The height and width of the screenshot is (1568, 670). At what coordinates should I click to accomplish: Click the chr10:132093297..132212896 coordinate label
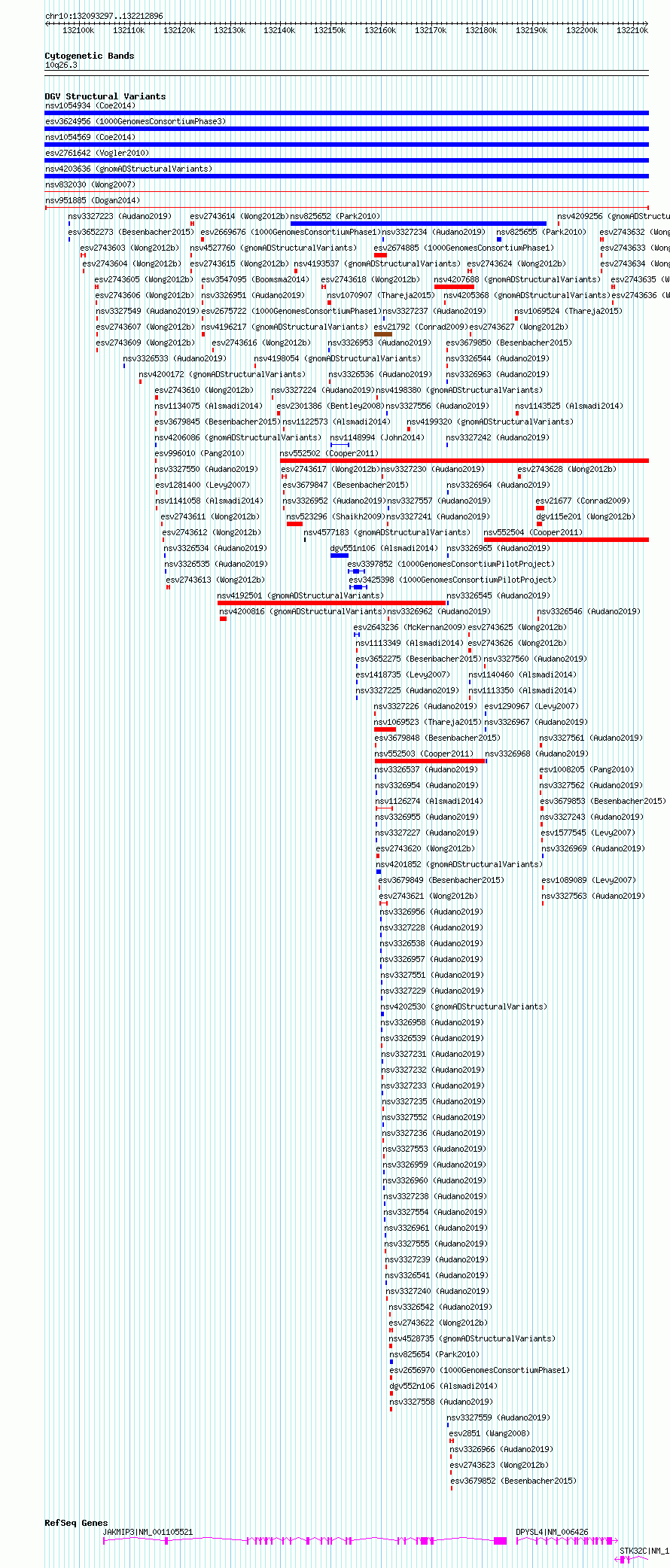(x=104, y=16)
